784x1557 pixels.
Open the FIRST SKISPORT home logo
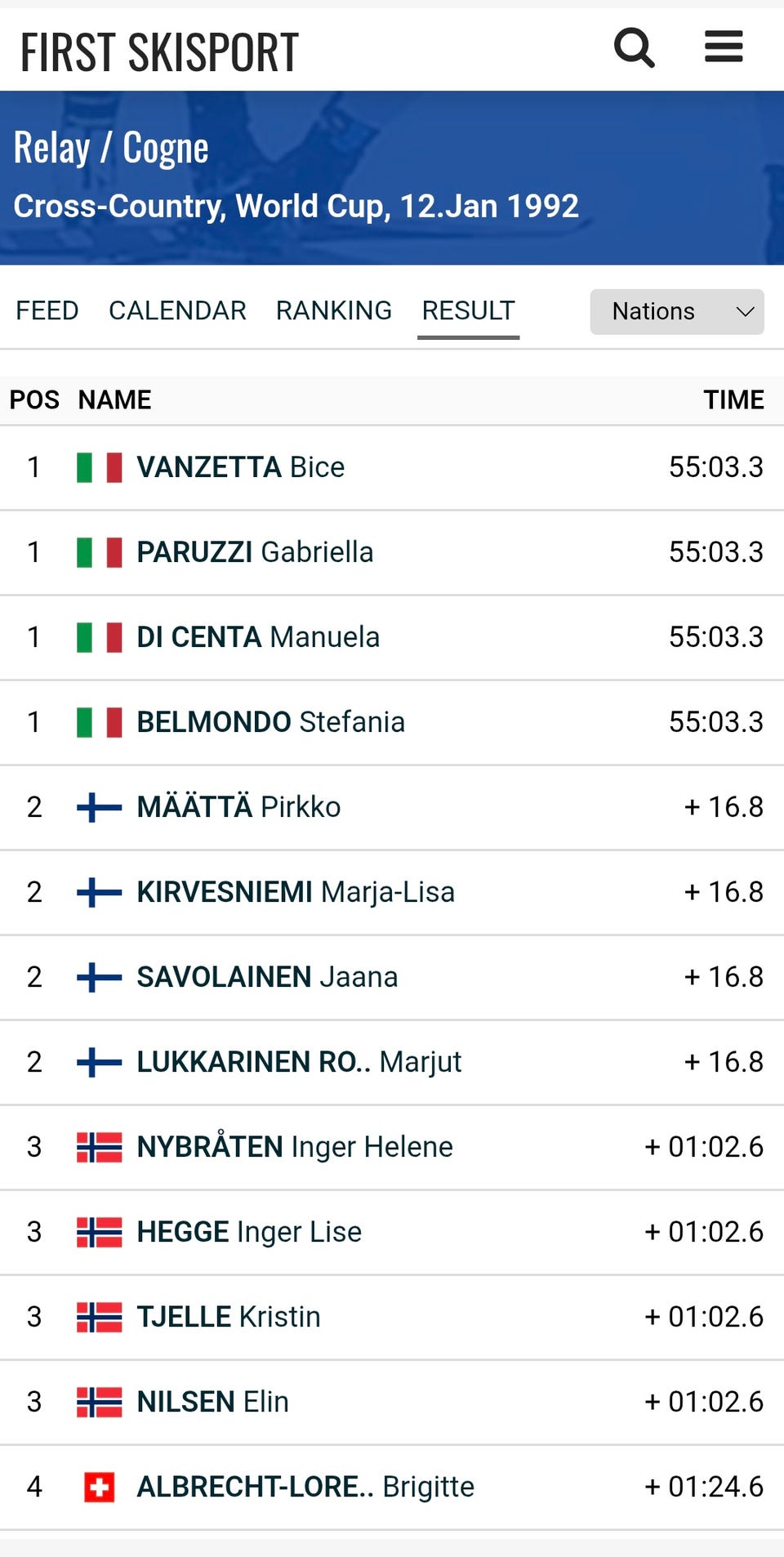click(160, 52)
